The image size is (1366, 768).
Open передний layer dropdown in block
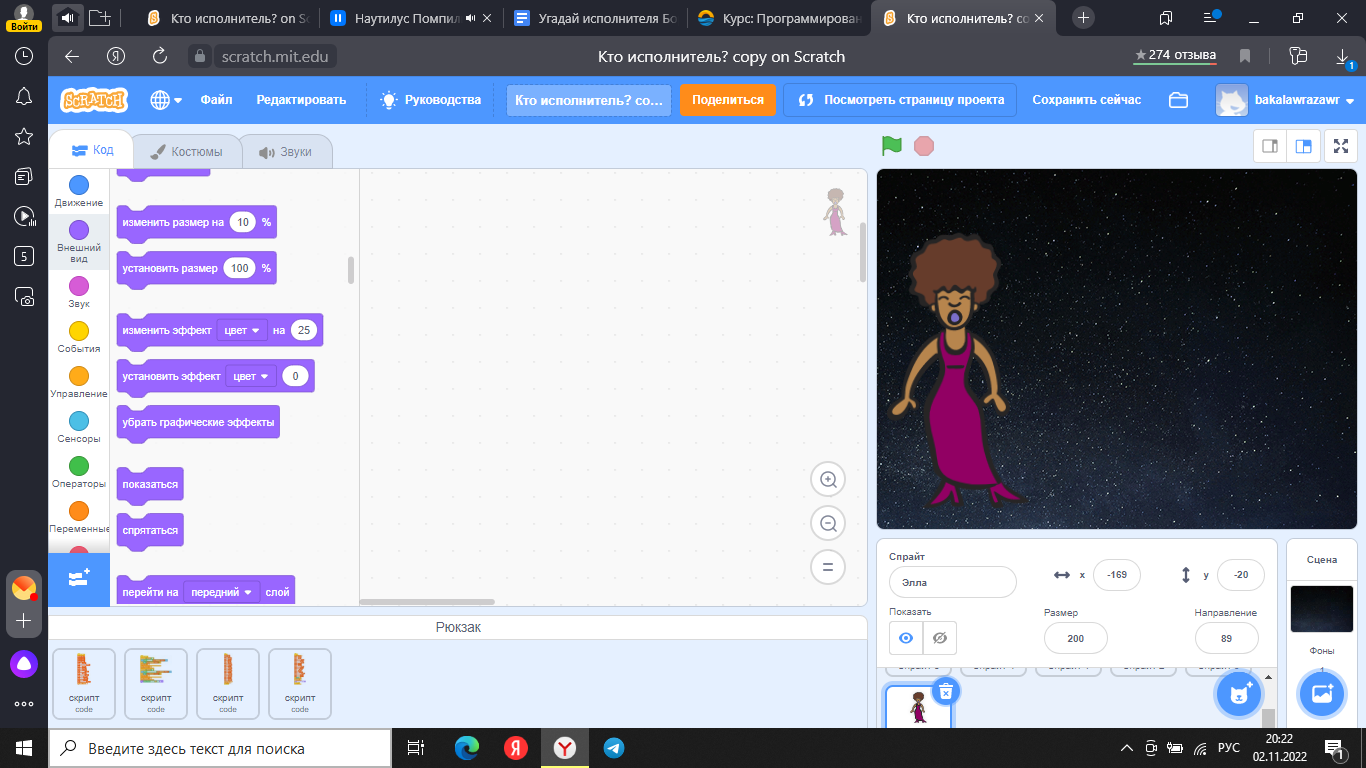[222, 592]
